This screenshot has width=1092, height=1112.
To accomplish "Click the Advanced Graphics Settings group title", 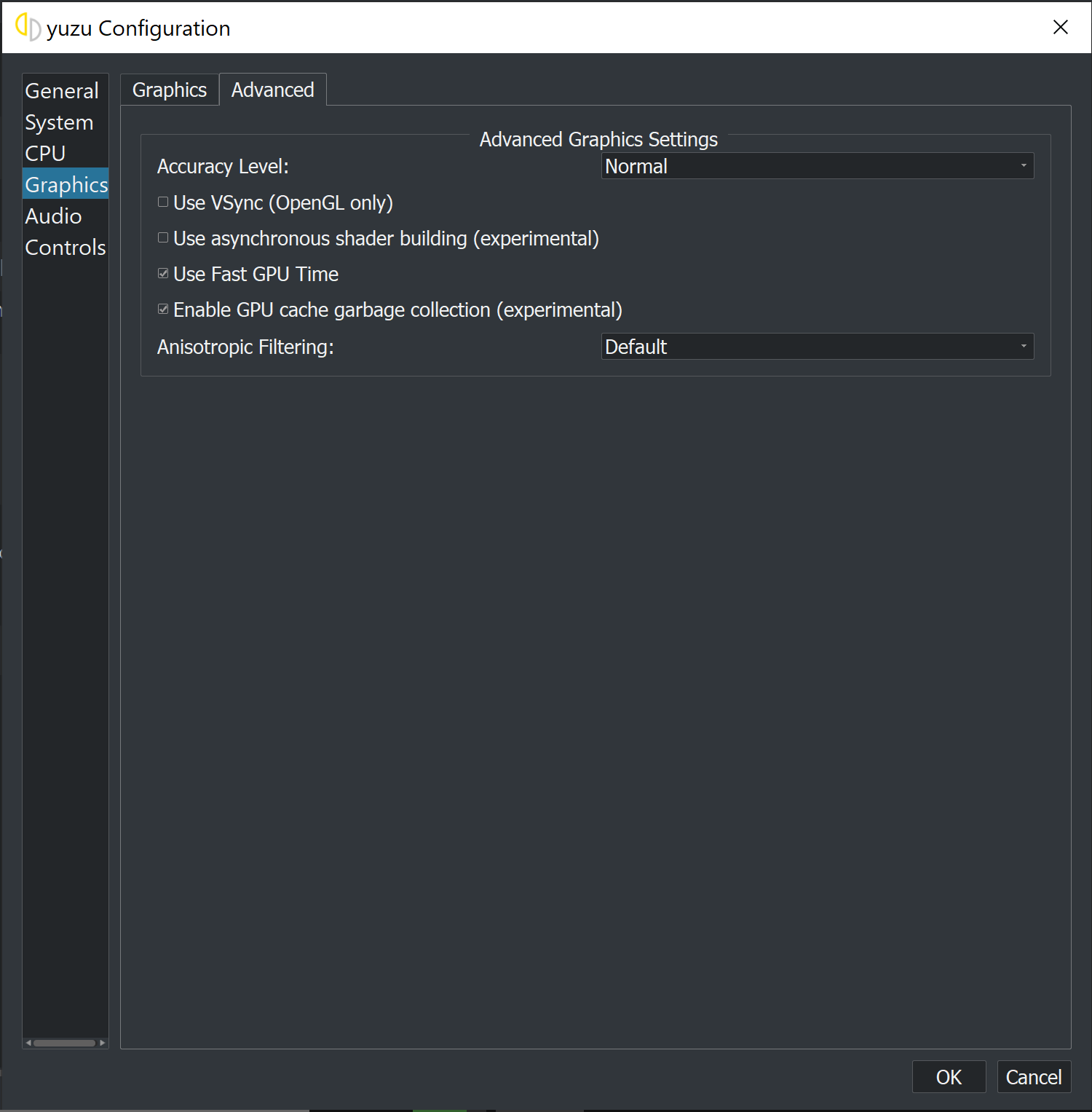I will tap(598, 139).
